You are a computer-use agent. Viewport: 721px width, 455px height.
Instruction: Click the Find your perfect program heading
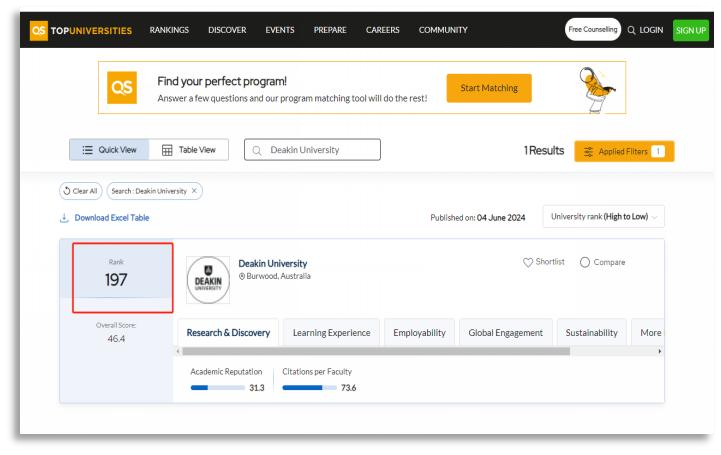(x=222, y=81)
